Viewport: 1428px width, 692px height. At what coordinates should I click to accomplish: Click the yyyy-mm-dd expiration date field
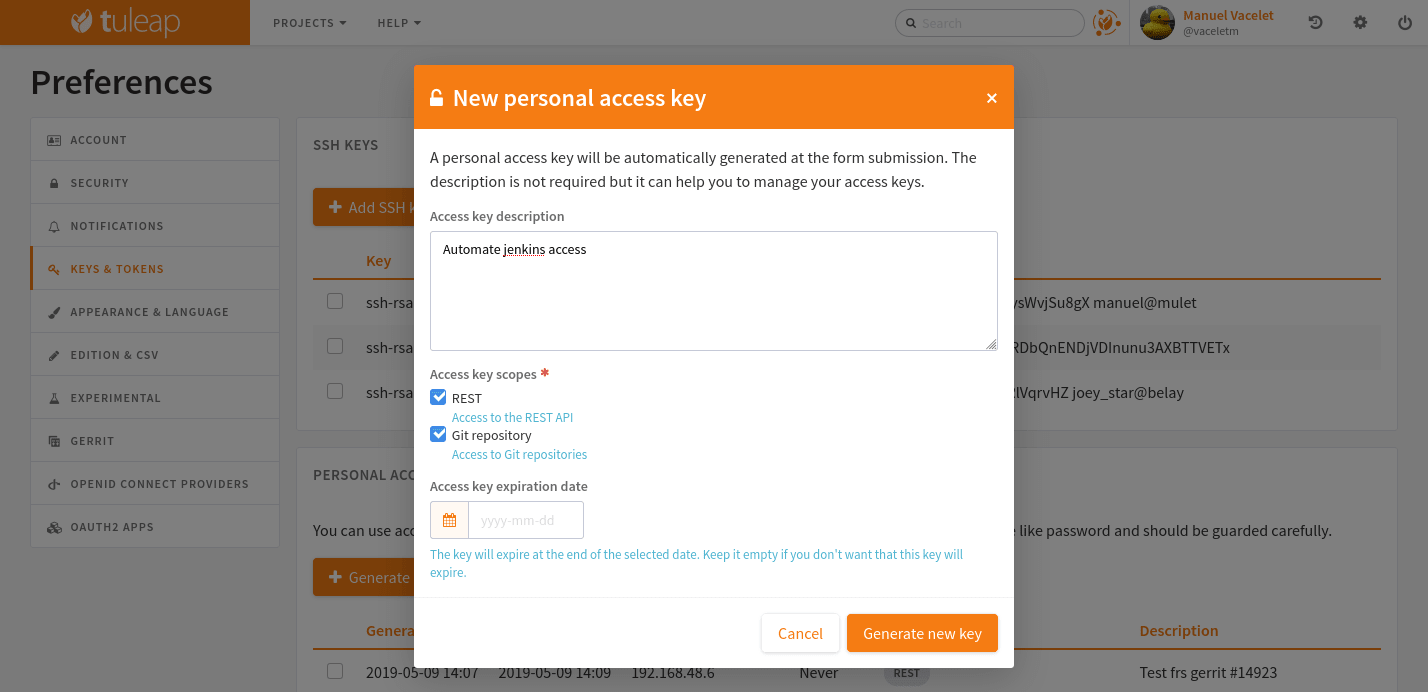coord(525,519)
